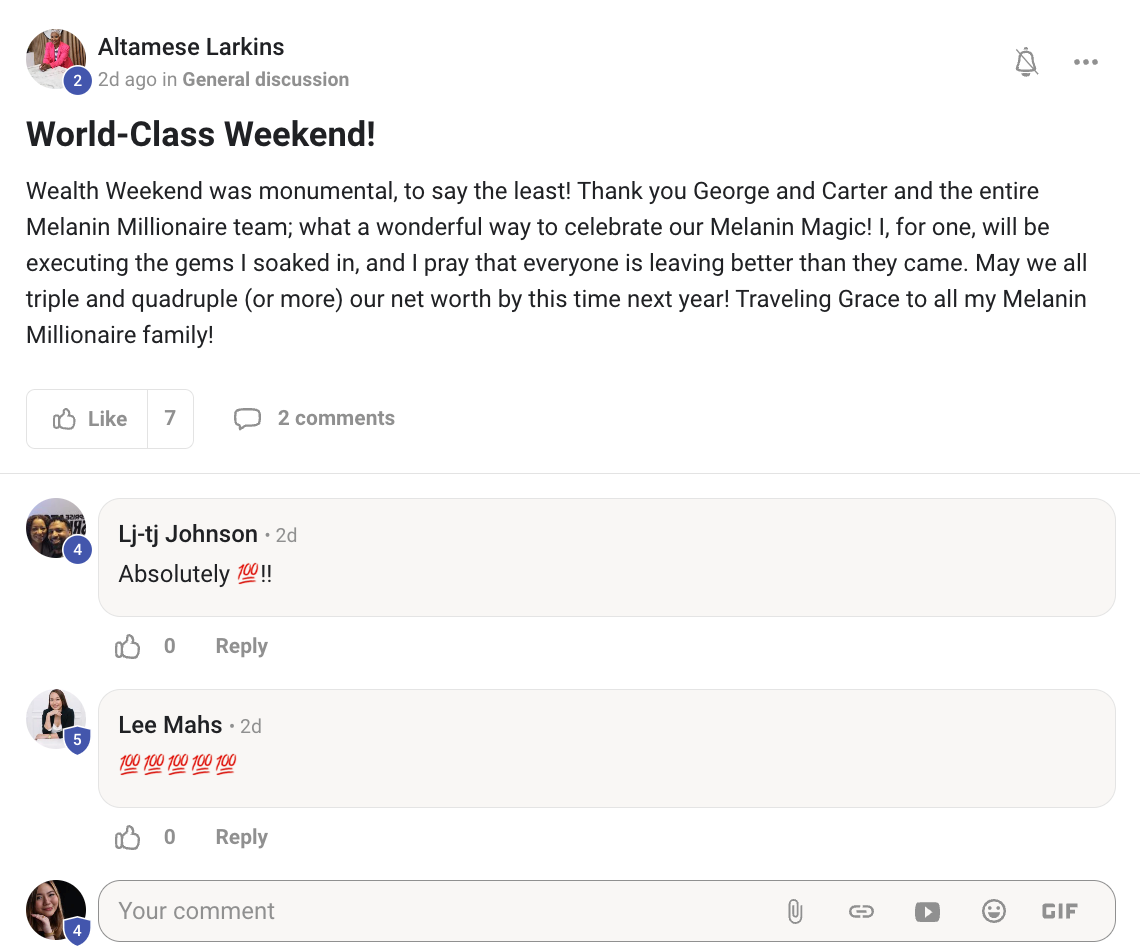
Task: Open Altamese Larkins' profile name
Action: pos(191,47)
